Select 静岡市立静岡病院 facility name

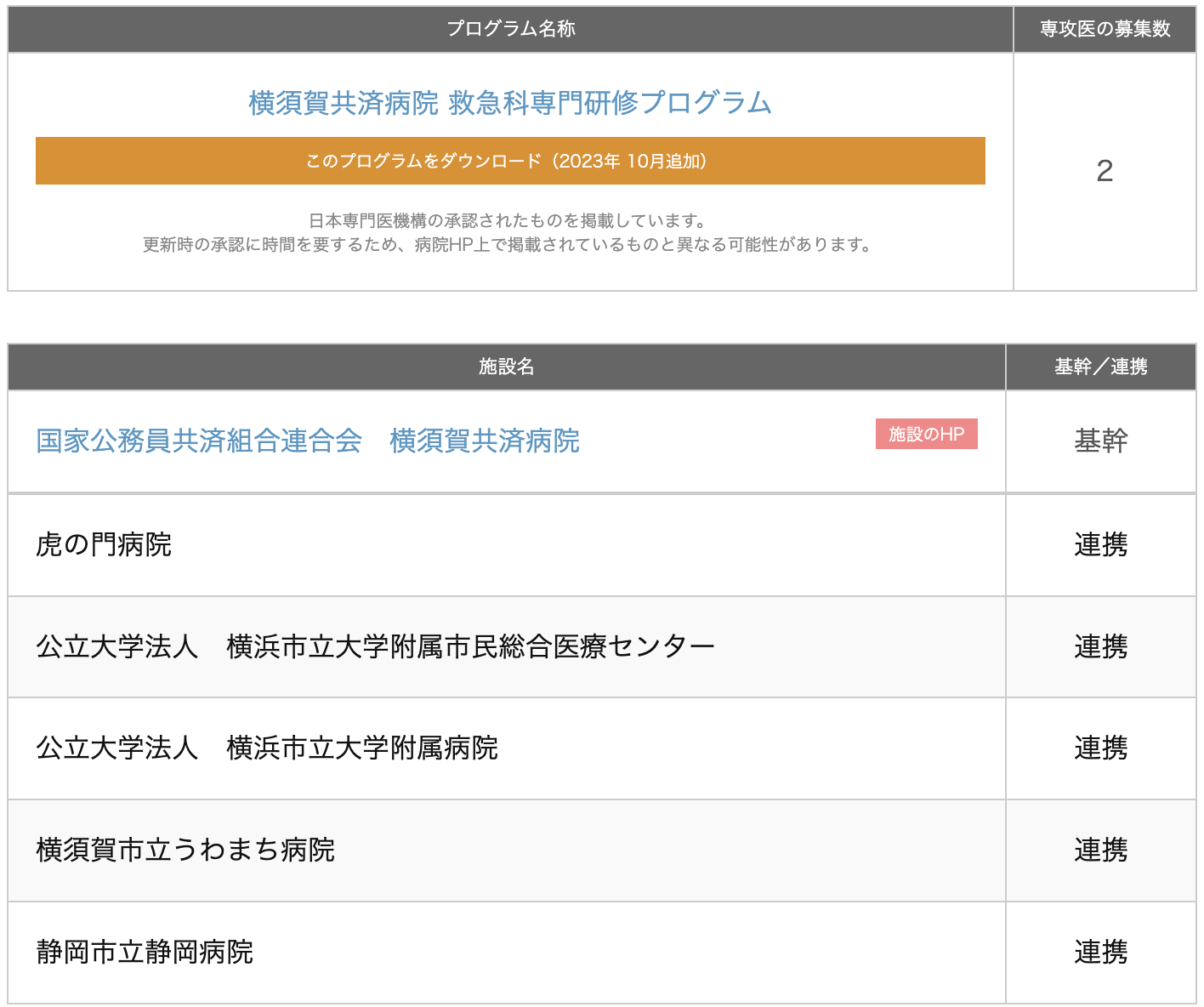tap(145, 952)
